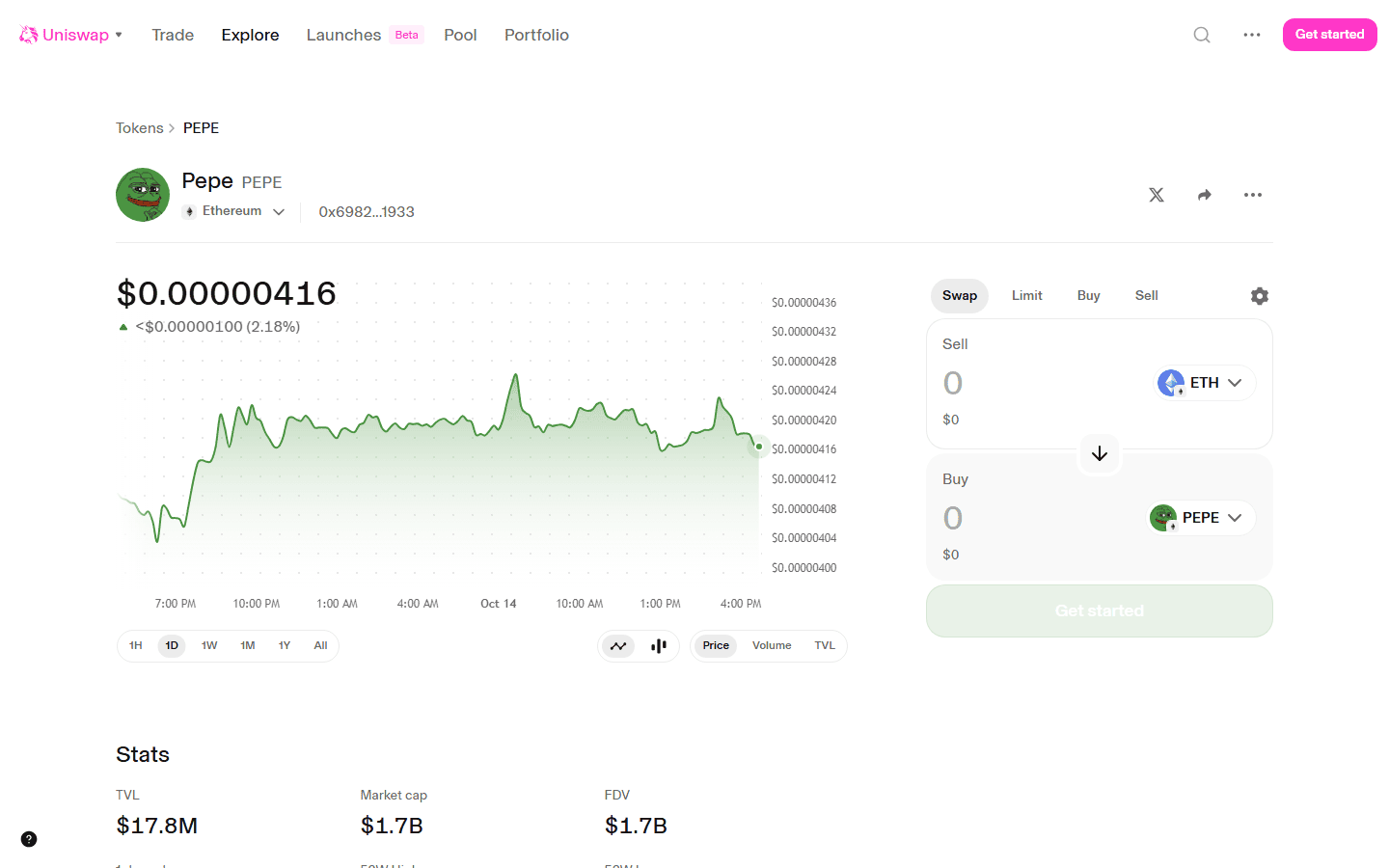Screen dimensions: 1389x868
Task: Click the ETH token logo
Action: (1171, 383)
